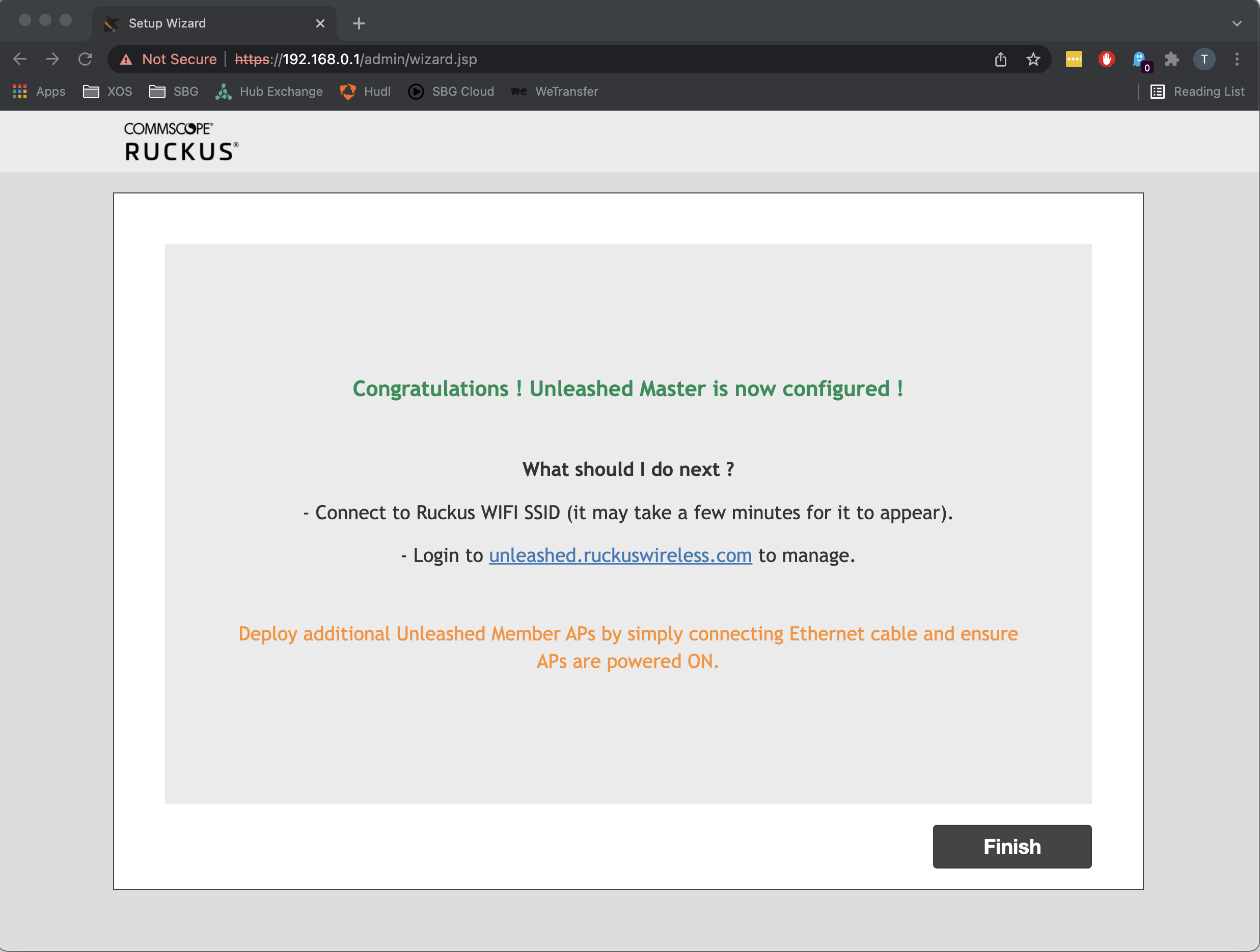This screenshot has height=952, width=1260.
Task: Open Apps bookmark shortcut
Action: [39, 92]
